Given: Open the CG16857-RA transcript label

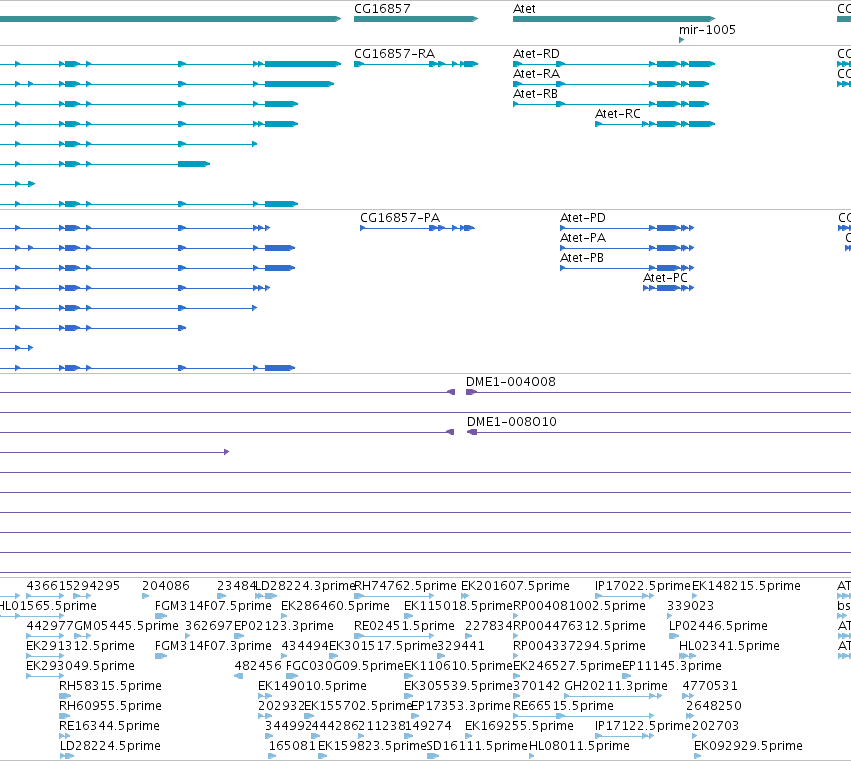Looking at the screenshot, I should click(x=394, y=54).
